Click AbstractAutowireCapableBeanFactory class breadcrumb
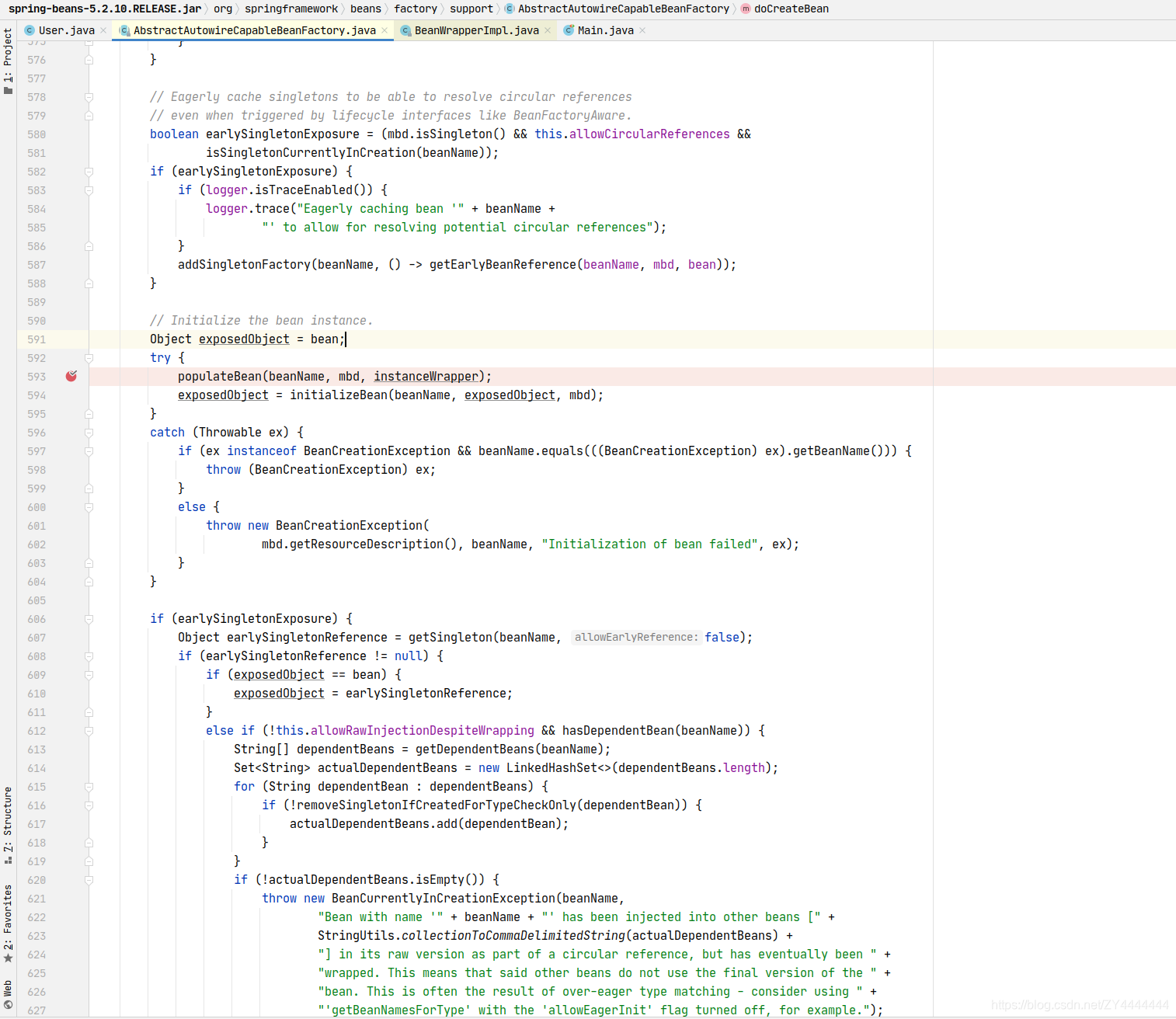 click(x=618, y=9)
